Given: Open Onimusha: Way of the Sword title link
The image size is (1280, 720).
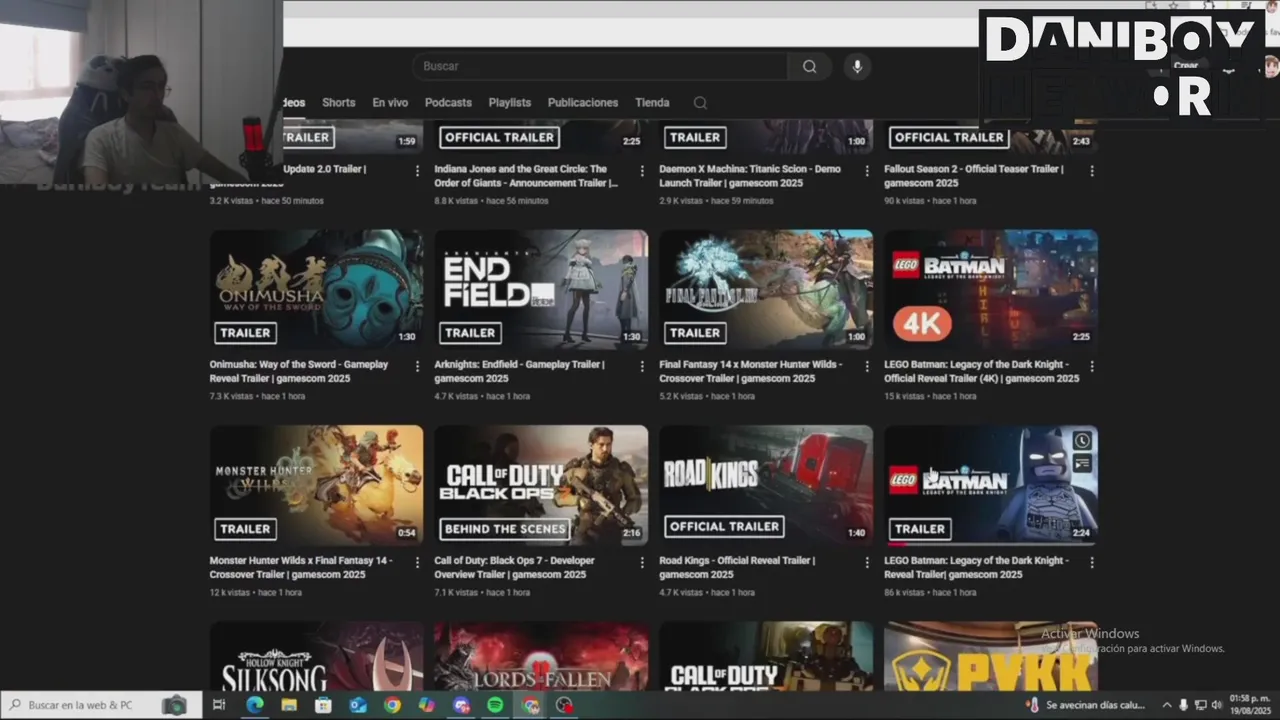Looking at the screenshot, I should 299,371.
